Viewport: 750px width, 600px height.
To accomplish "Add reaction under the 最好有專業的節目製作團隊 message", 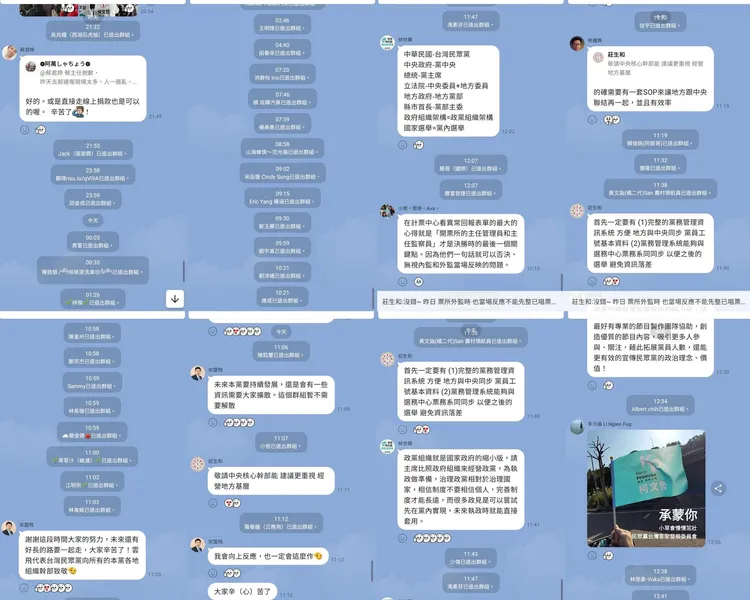I will pyautogui.click(x=592, y=385).
